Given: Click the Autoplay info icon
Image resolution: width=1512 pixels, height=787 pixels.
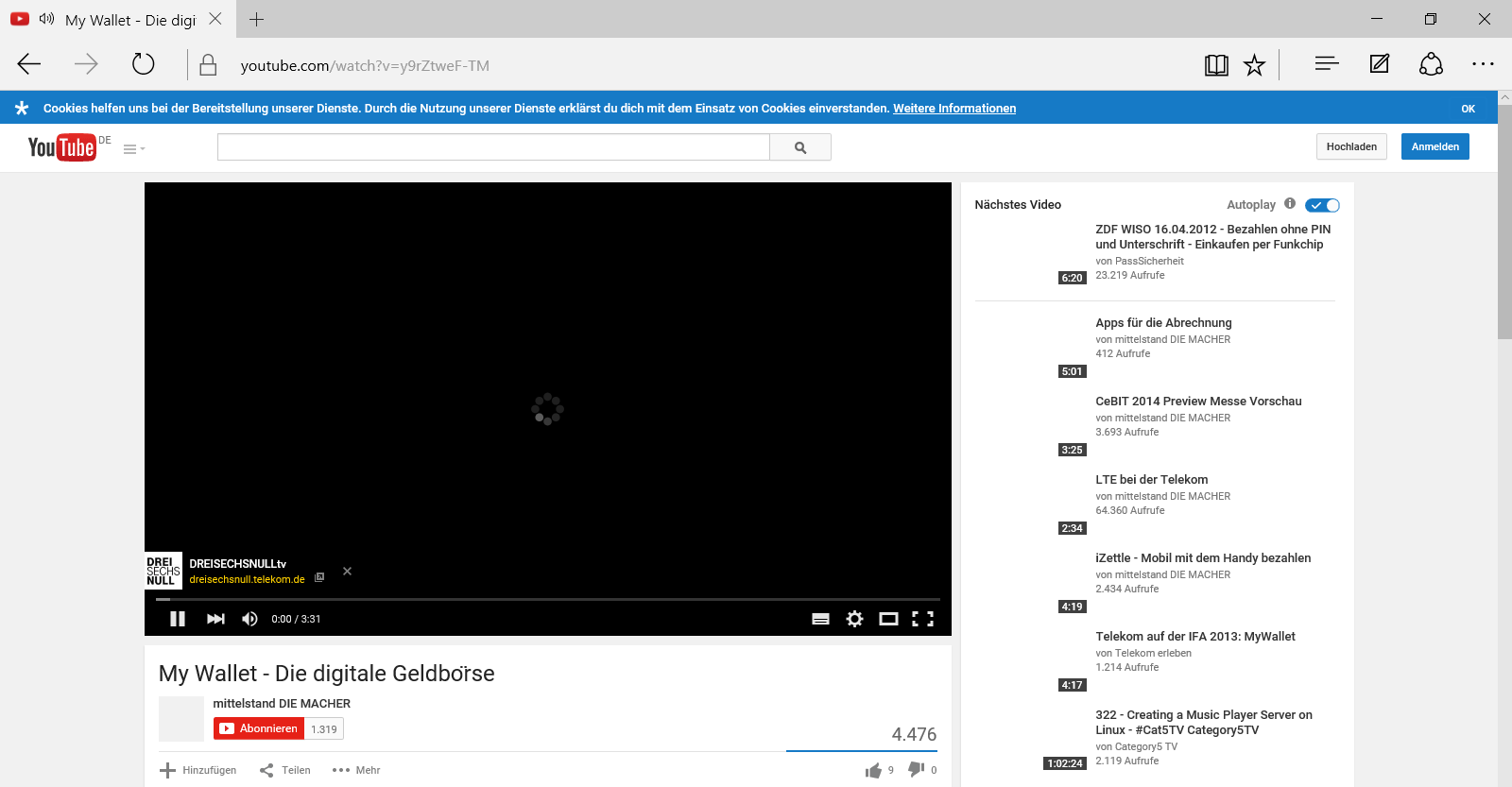Looking at the screenshot, I should point(1290,203).
